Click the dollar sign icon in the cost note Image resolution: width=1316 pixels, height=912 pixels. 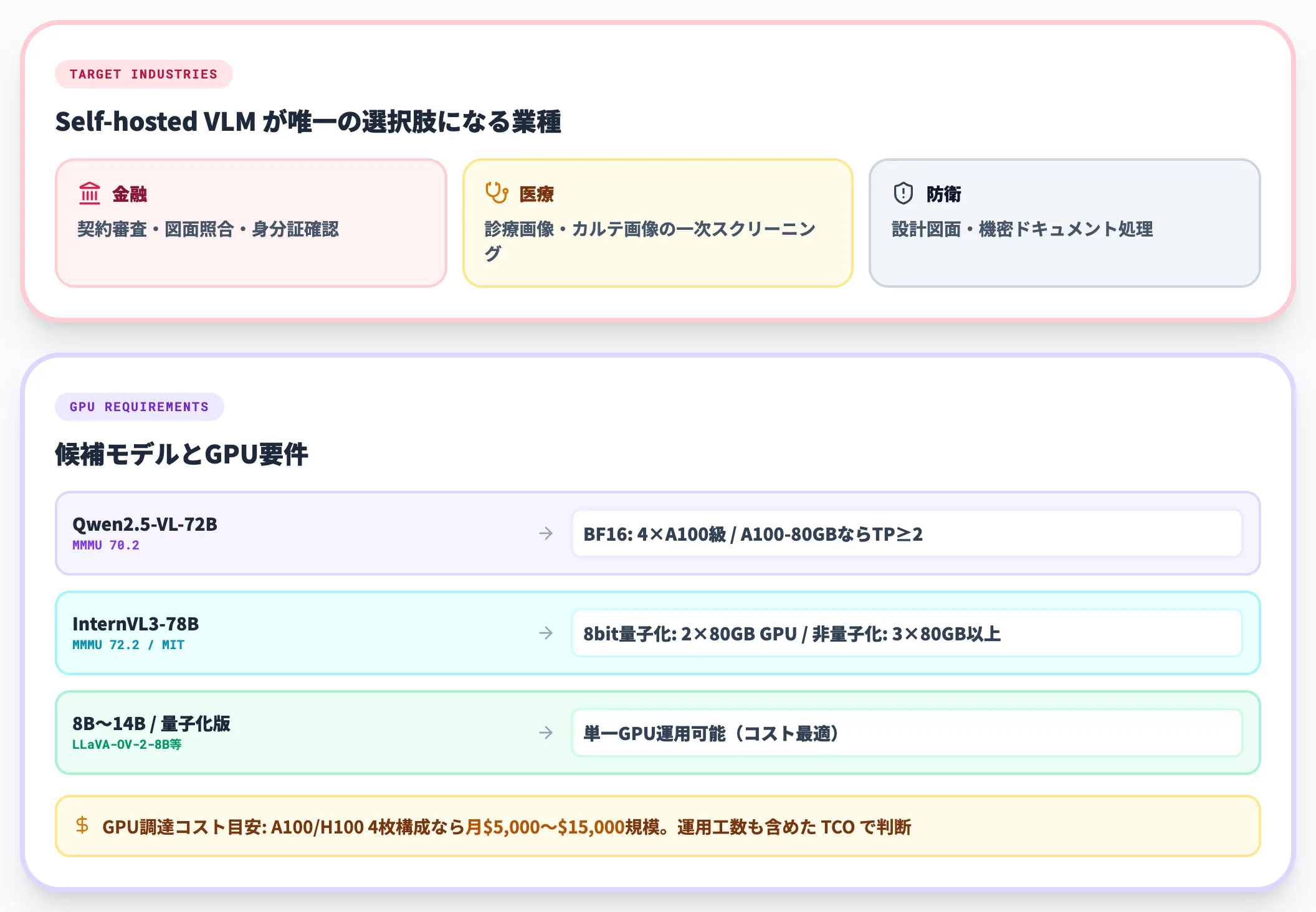coord(82,825)
